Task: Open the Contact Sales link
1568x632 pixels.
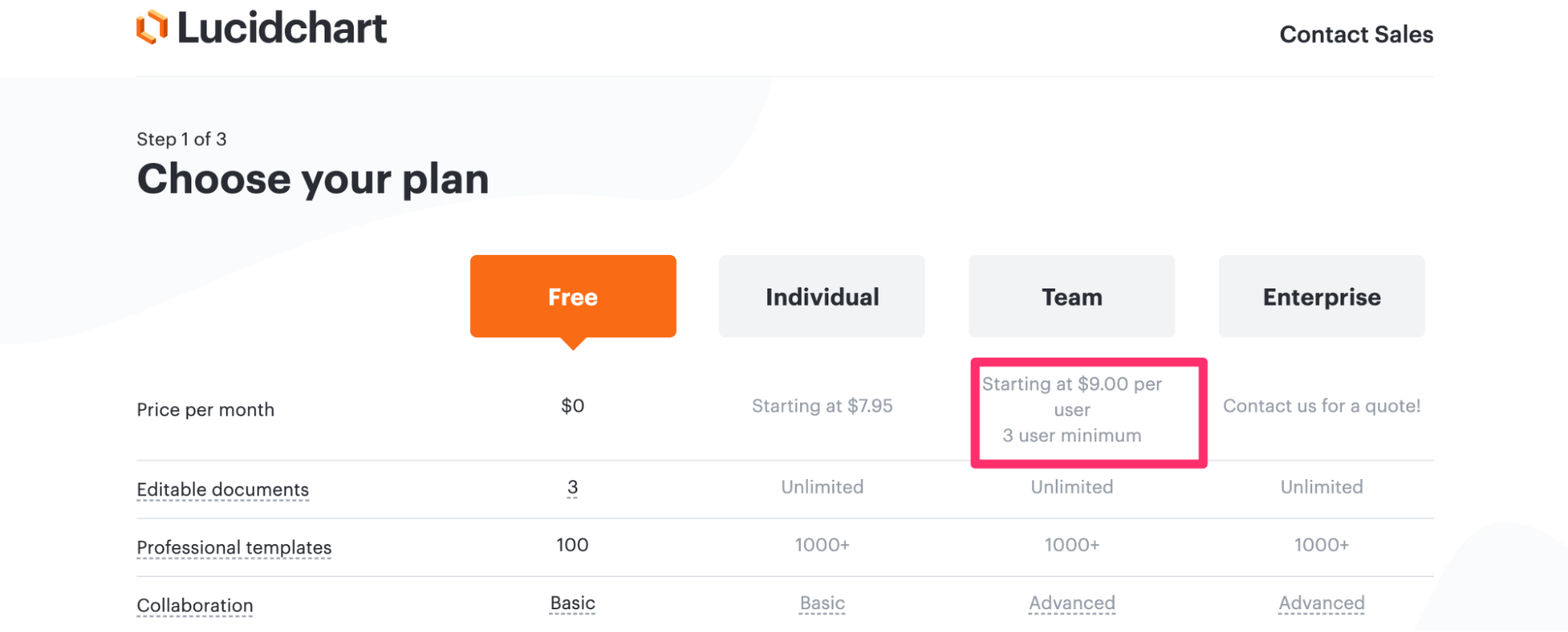Action: coord(1356,35)
